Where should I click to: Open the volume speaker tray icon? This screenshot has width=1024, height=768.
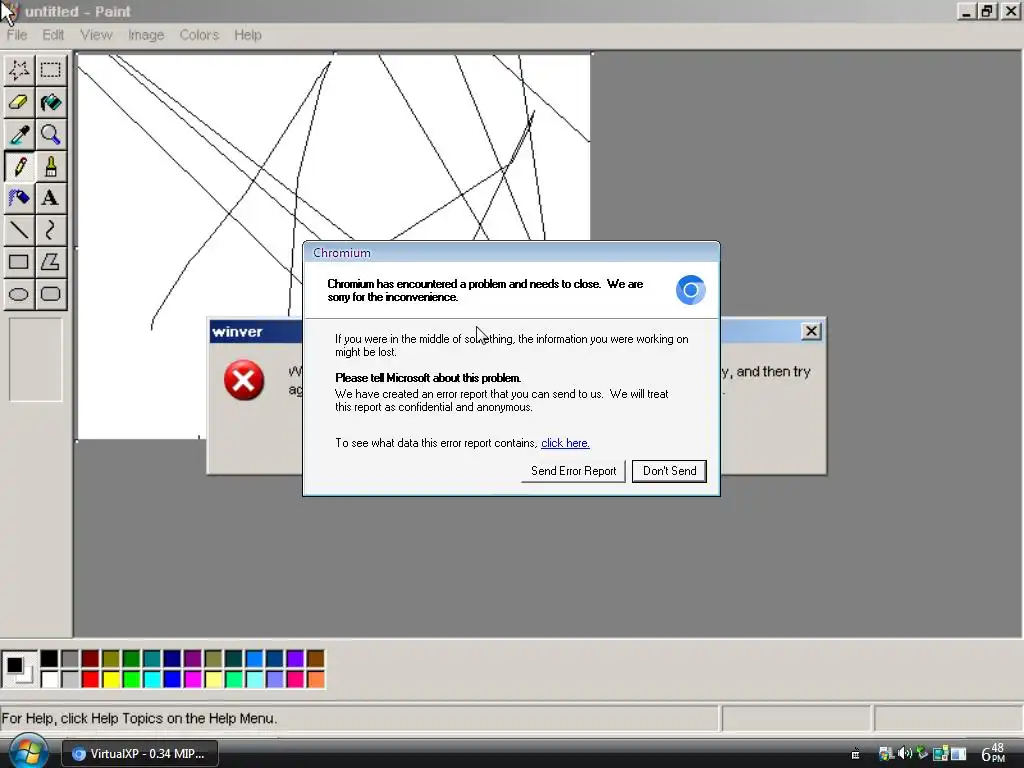pos(904,754)
